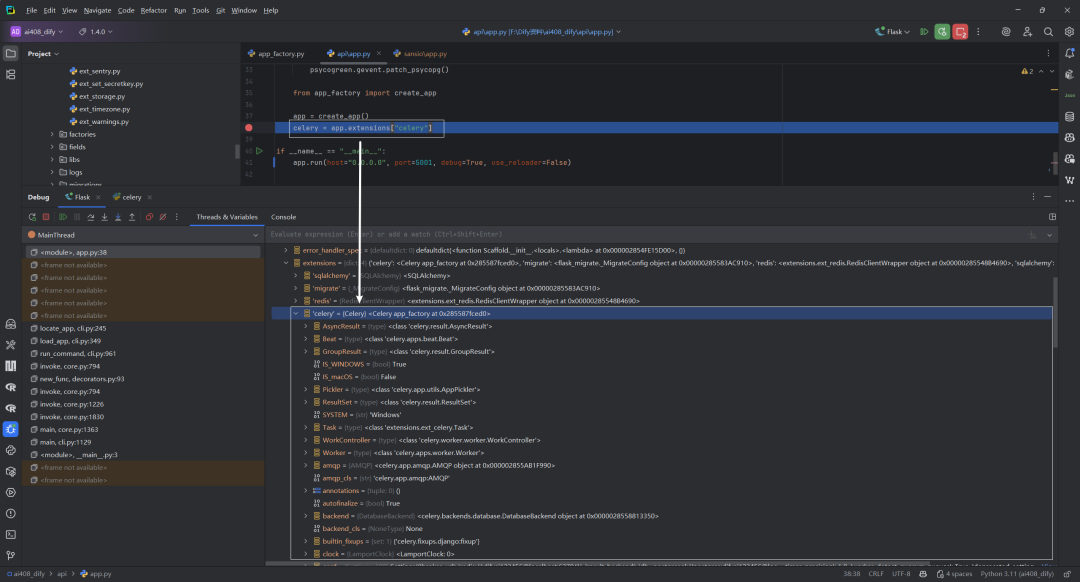Open the File menu
This screenshot has width=1080, height=582.
pos(32,10)
